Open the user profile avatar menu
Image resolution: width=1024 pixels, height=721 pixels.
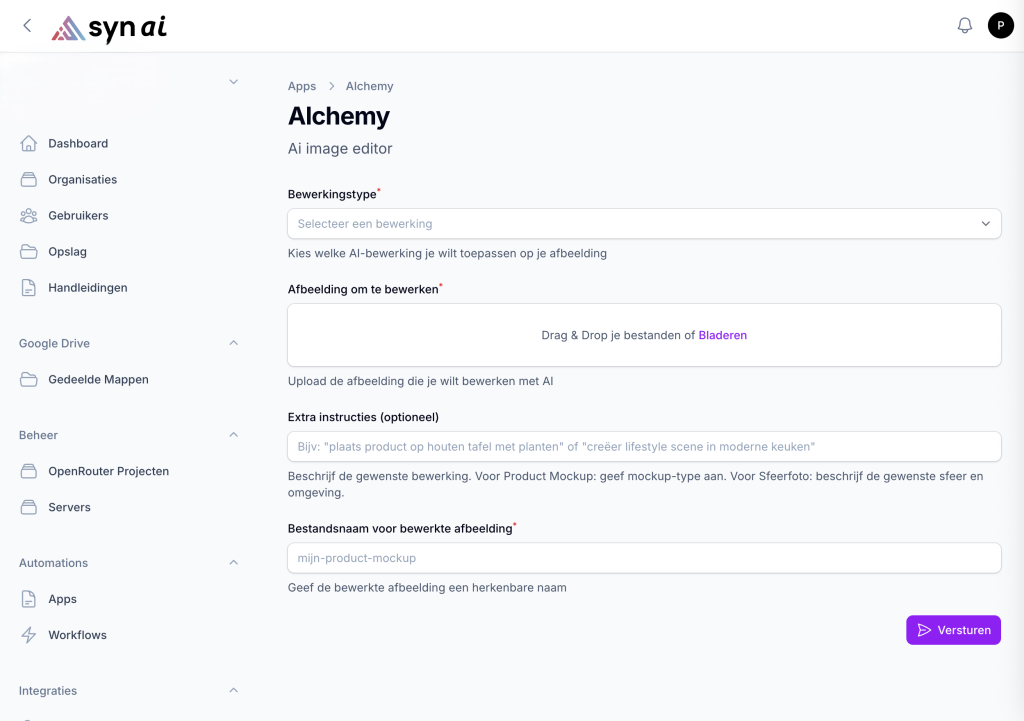coord(1000,26)
